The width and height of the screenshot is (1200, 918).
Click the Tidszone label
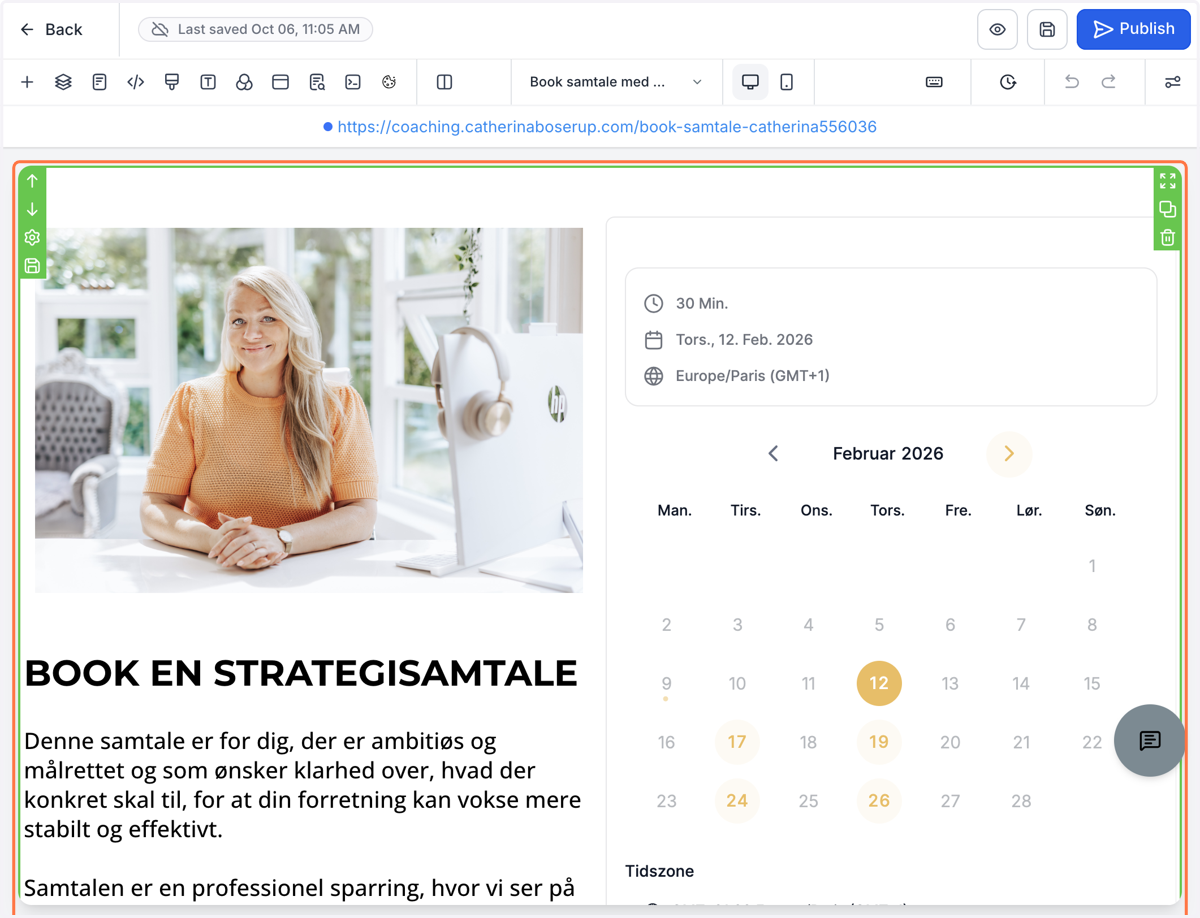659,871
